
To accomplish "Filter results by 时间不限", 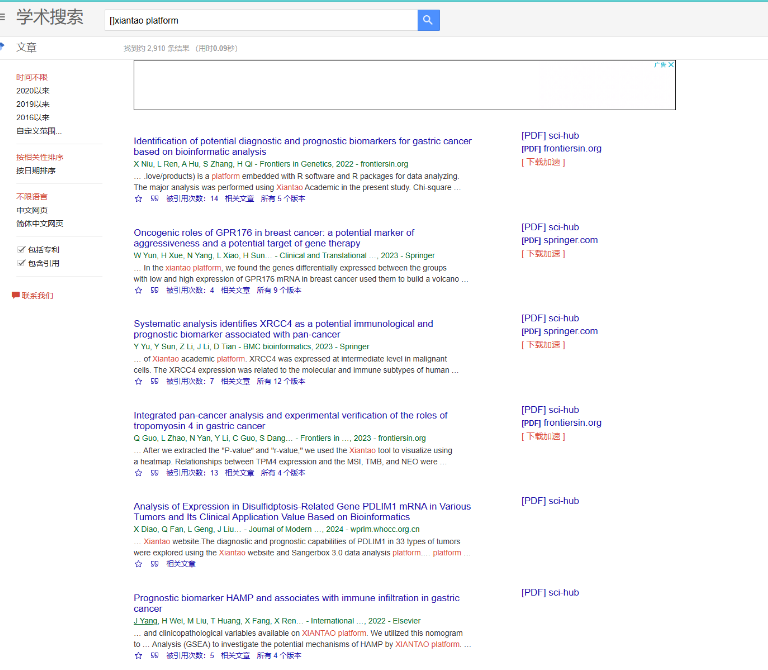I will [x=32, y=77].
